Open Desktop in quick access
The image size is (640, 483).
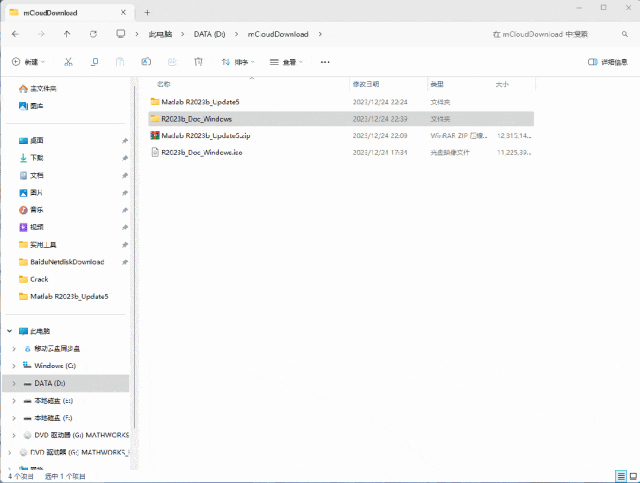point(31,140)
